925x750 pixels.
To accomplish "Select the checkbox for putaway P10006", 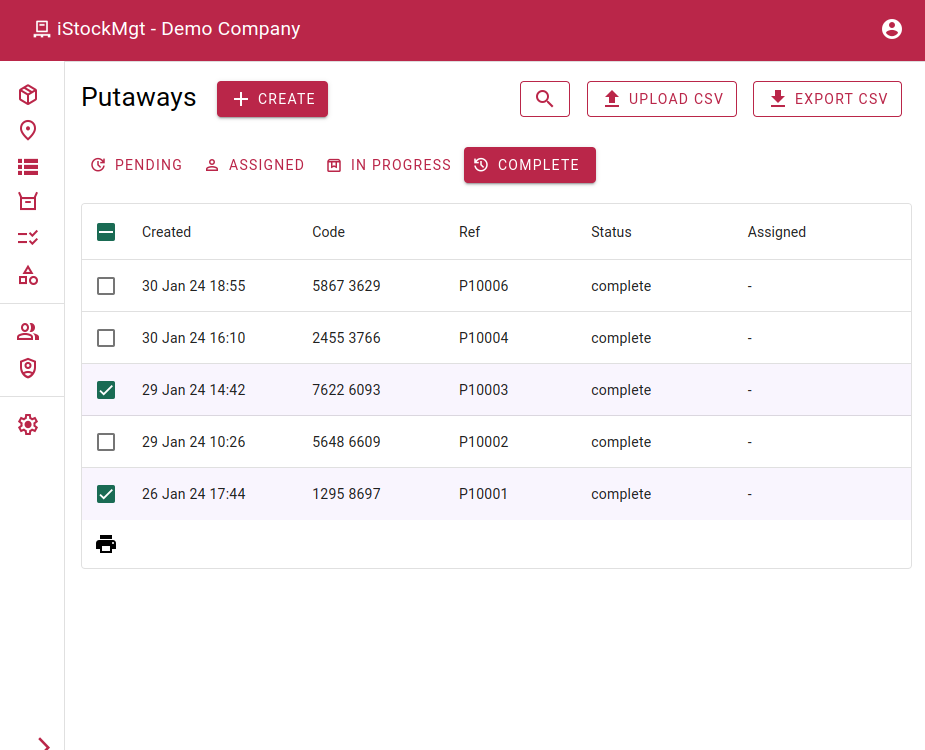I will coord(106,286).
